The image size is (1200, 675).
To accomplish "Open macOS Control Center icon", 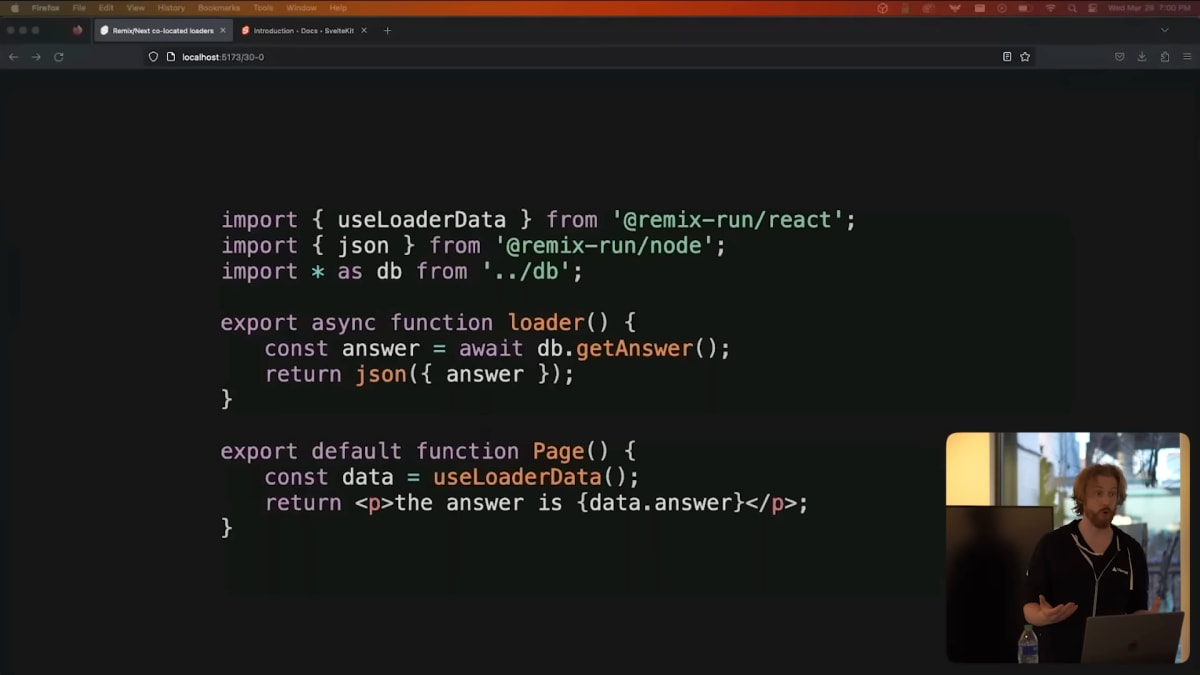I will (x=1092, y=8).
